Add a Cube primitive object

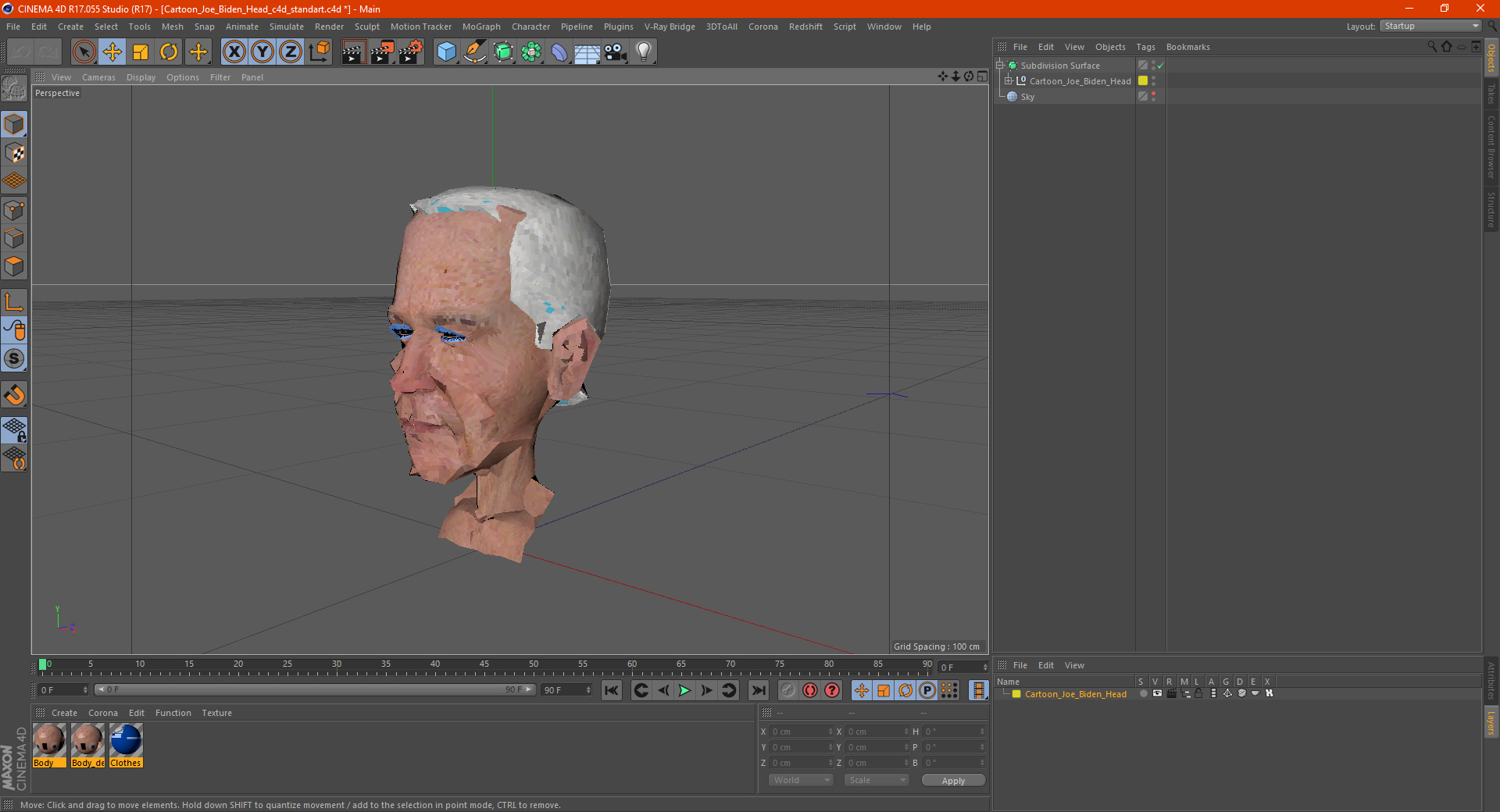point(446,52)
